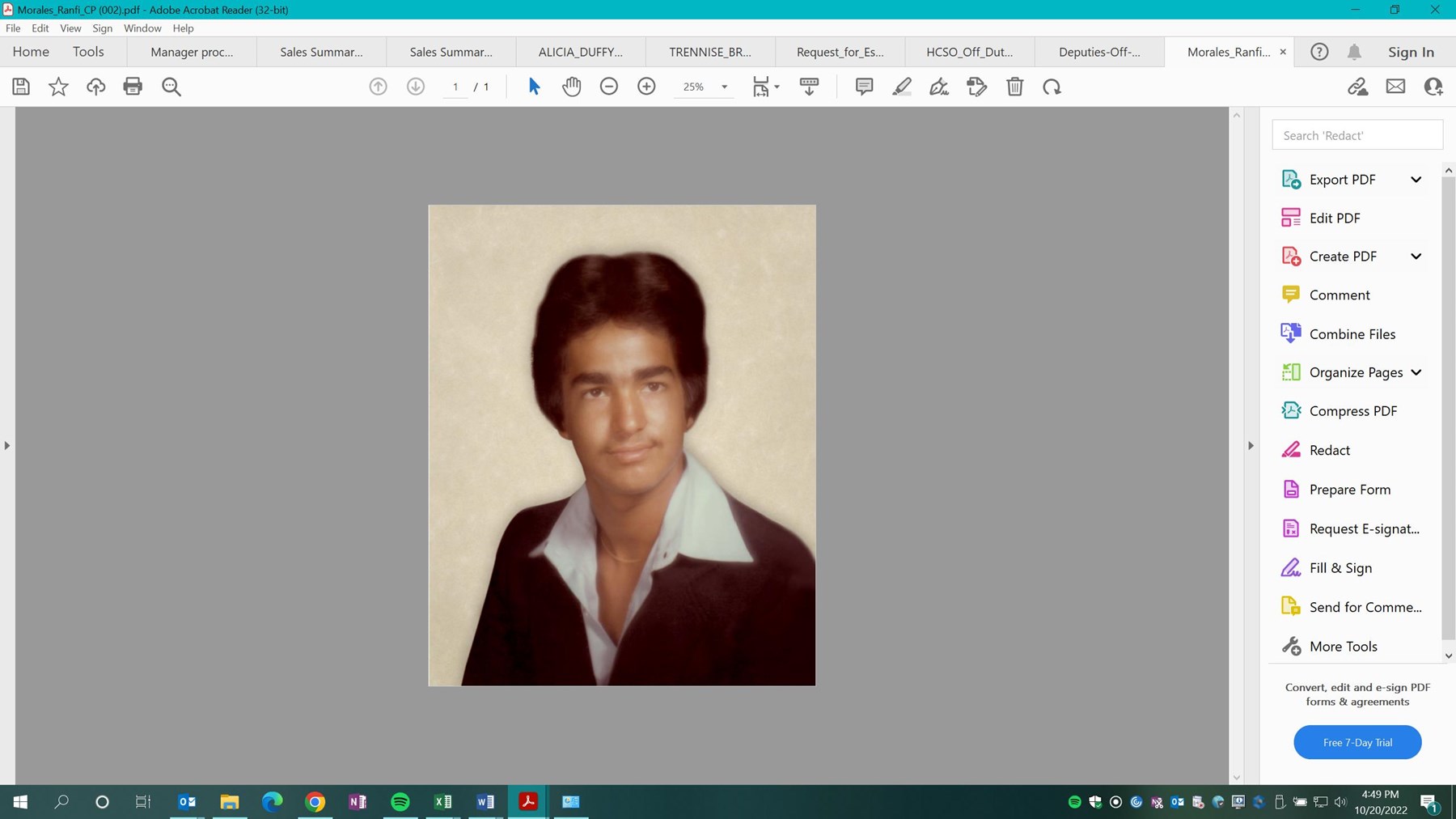Click the Sign In button
This screenshot has width=1456, height=819.
1410,51
